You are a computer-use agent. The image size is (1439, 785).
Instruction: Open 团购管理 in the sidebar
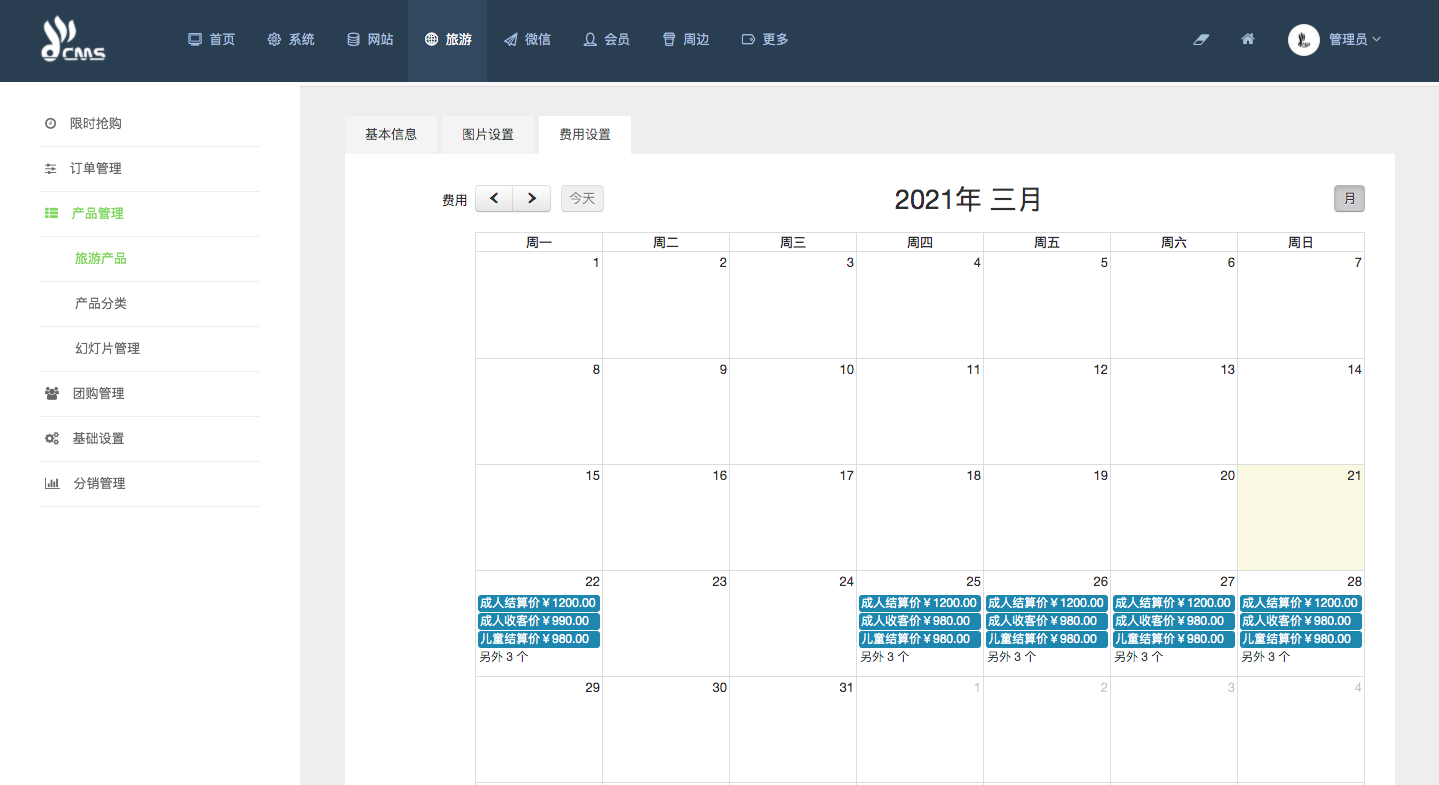[x=98, y=394]
